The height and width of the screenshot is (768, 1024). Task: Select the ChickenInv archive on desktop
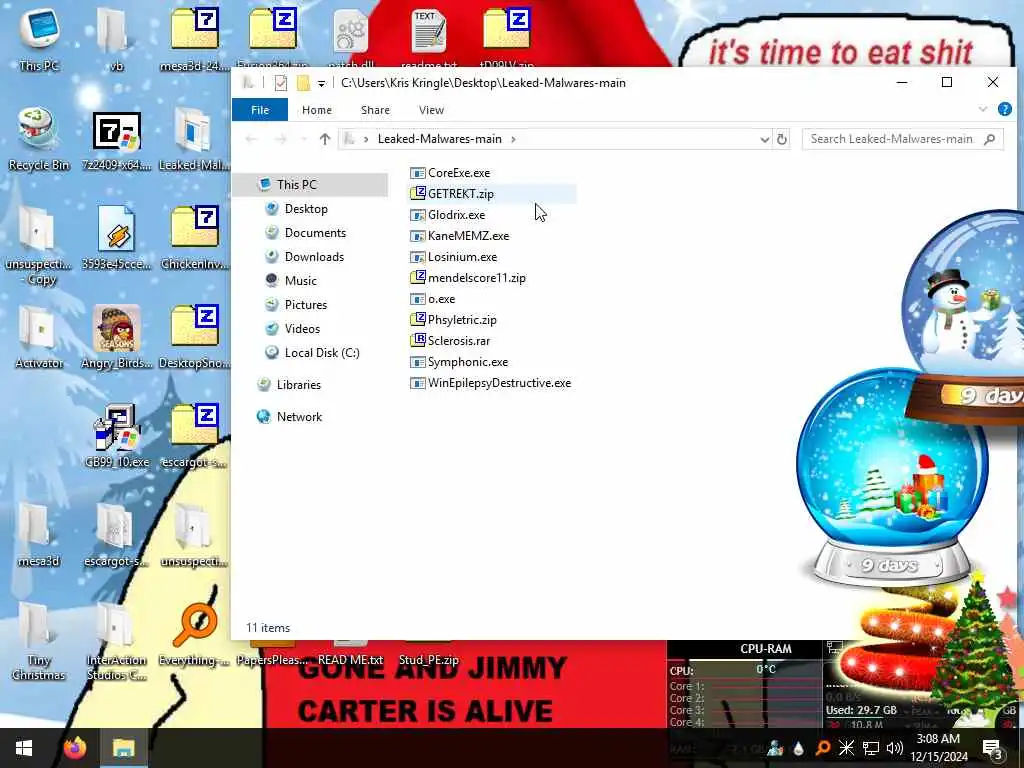tap(194, 238)
